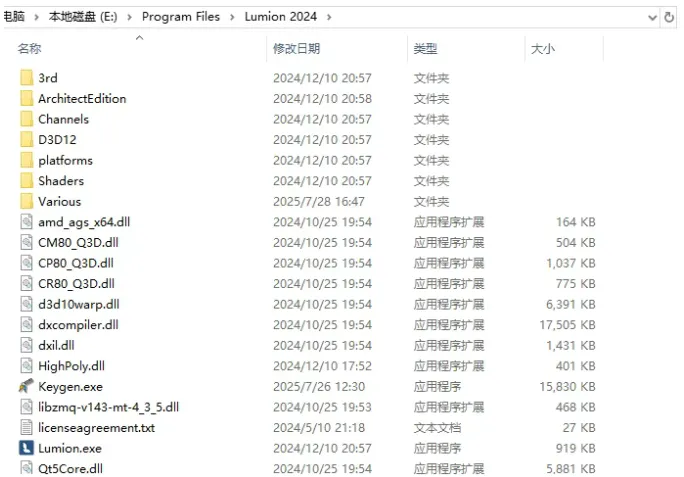The image size is (684, 477).
Task: Expand the chevron after 本地磁盘 (E:) breadcrumb
Action: 130,17
